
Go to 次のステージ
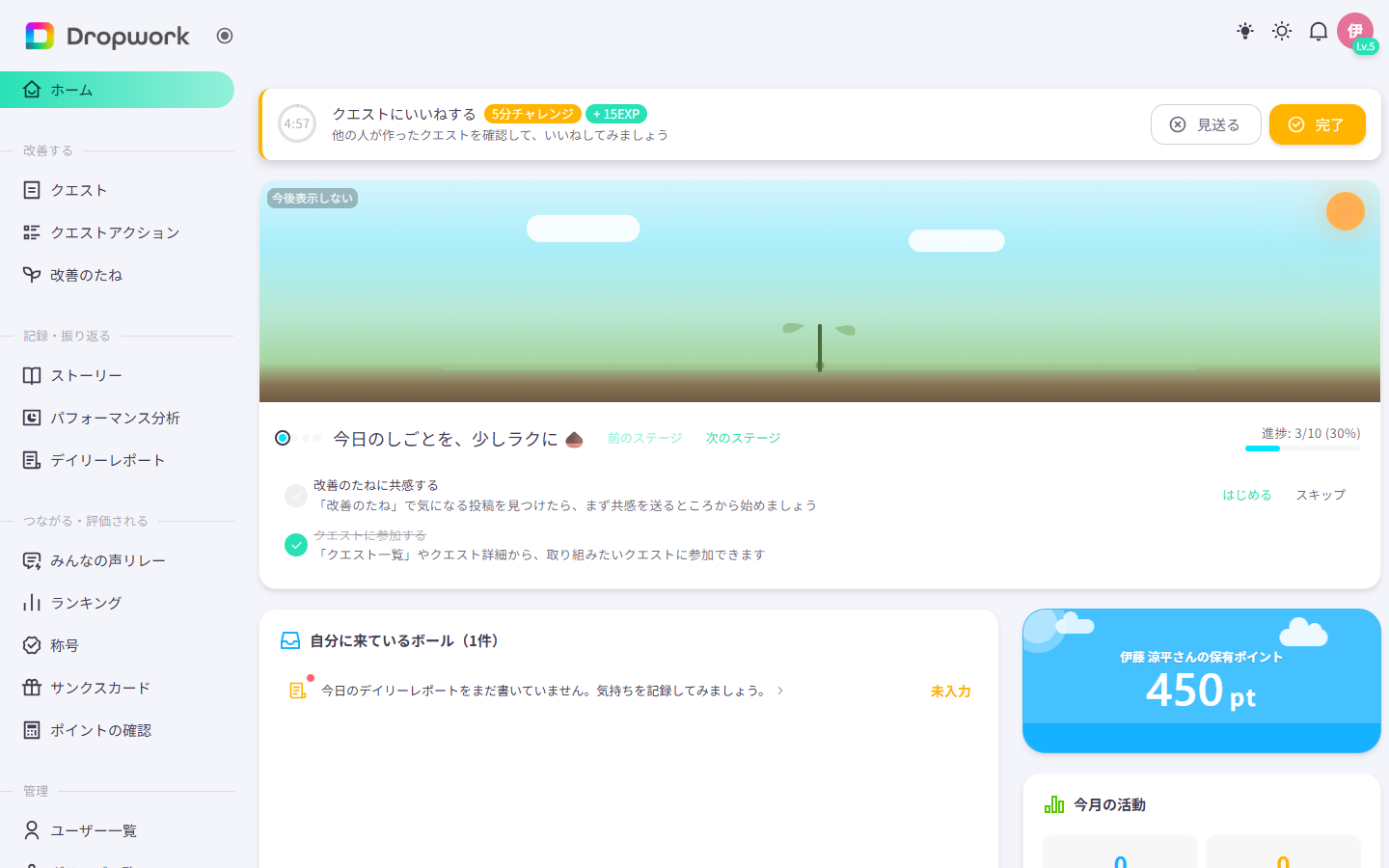click(x=743, y=438)
